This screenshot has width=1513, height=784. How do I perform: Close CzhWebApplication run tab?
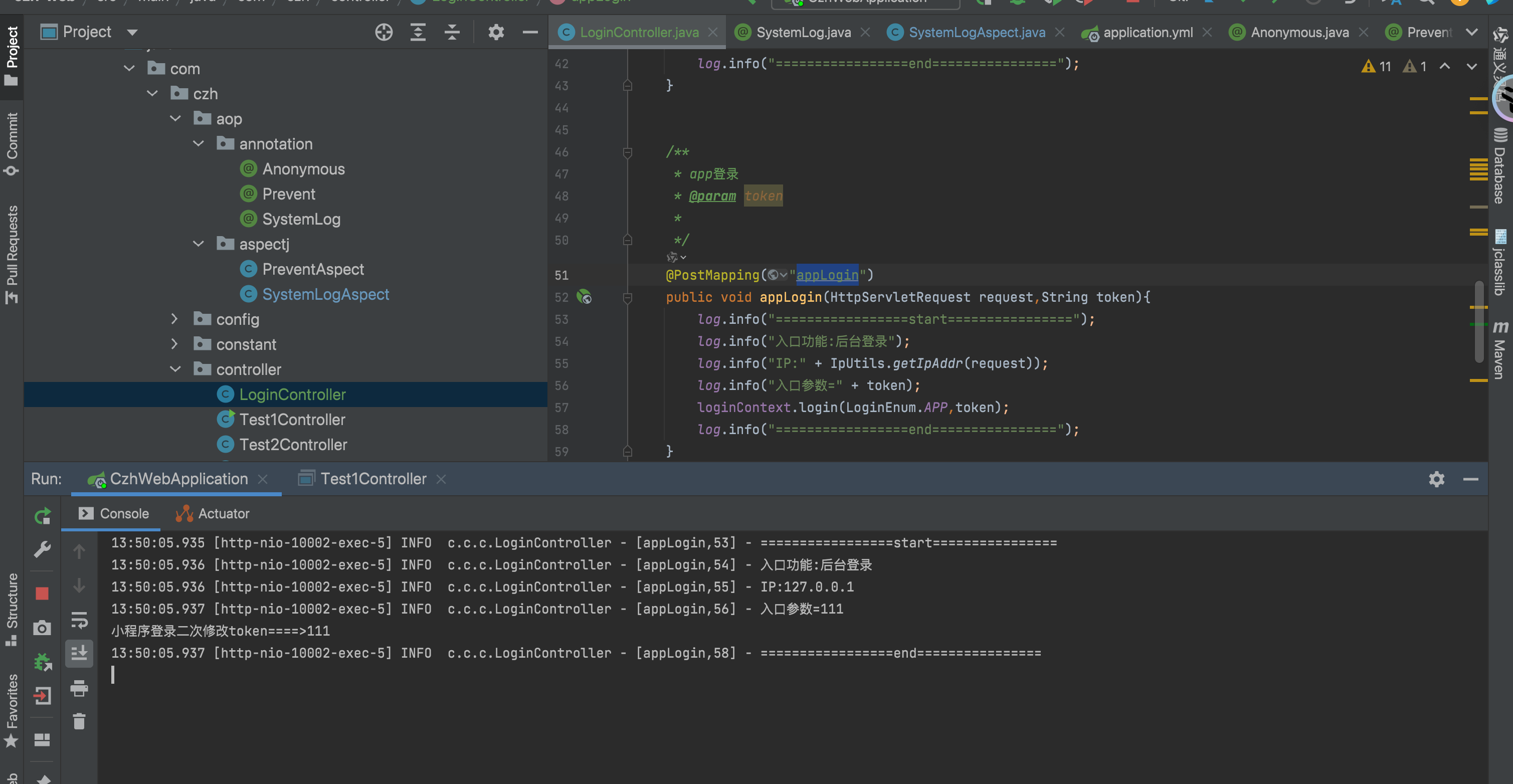[263, 479]
